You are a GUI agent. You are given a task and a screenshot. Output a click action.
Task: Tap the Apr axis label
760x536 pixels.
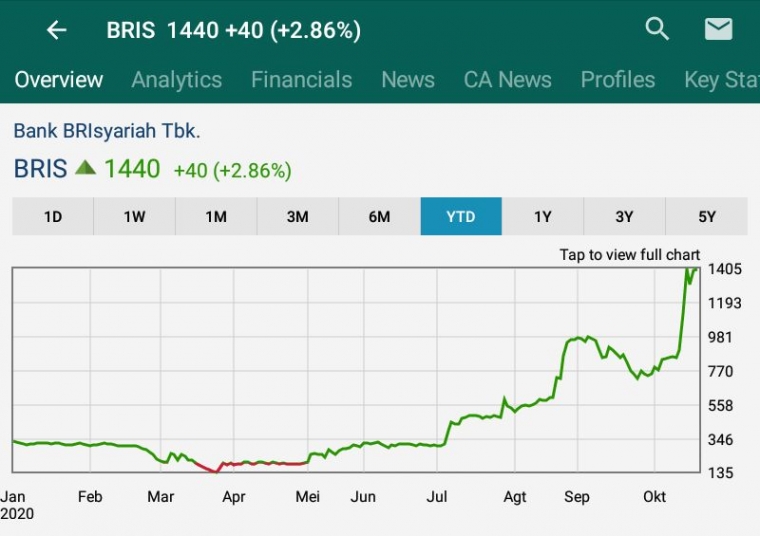click(x=234, y=497)
